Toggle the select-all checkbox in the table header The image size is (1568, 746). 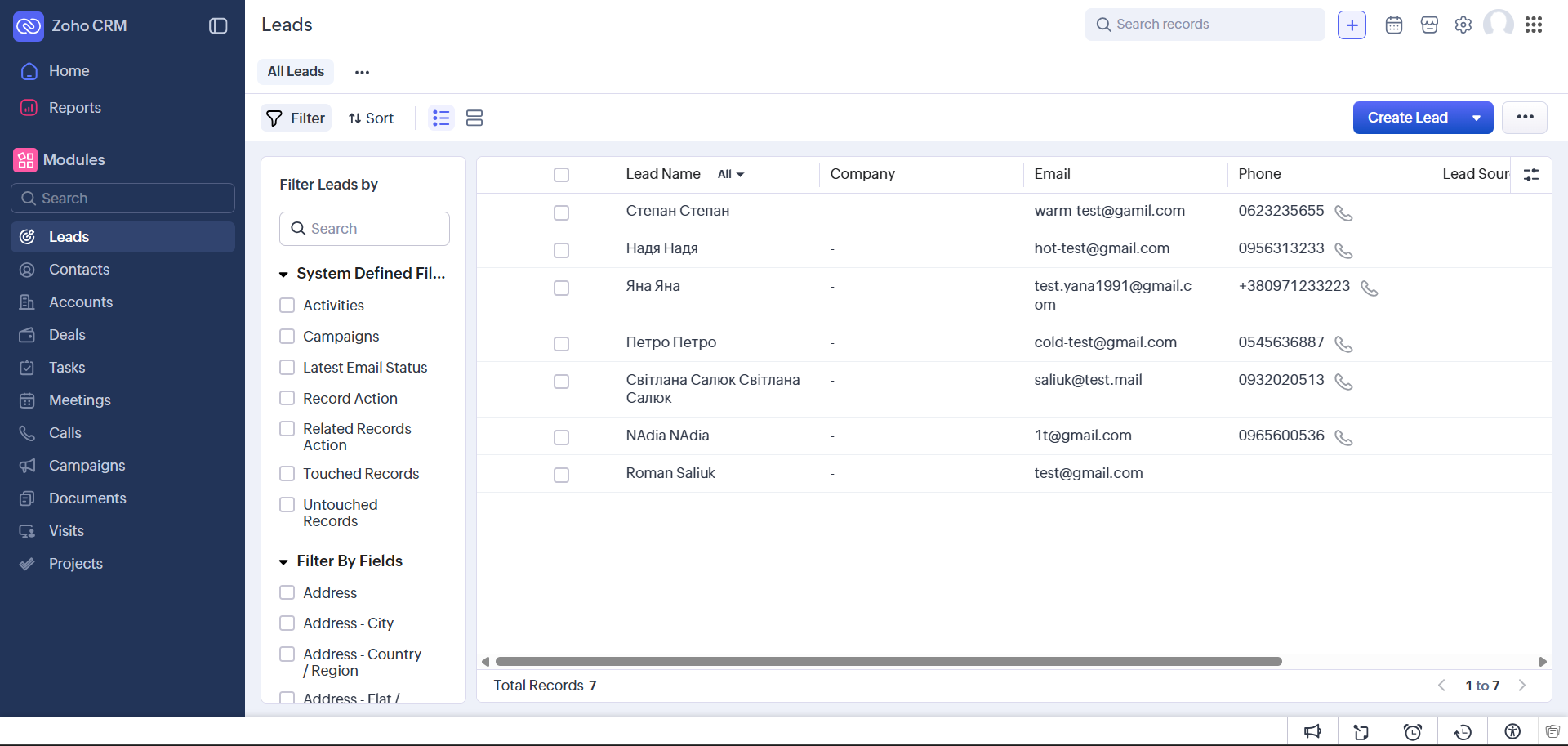561,175
